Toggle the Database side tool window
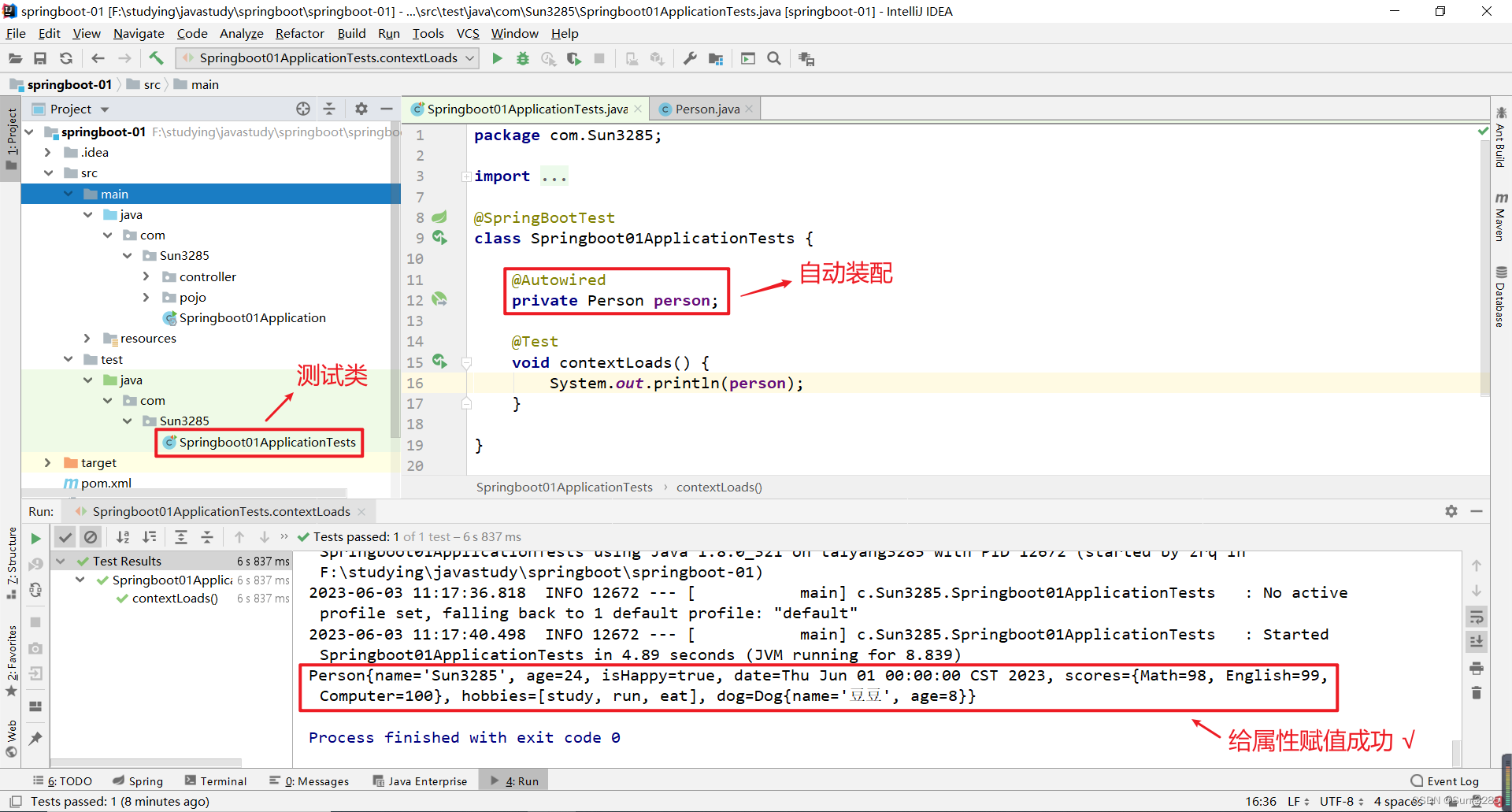Image resolution: width=1512 pixels, height=812 pixels. 1501,297
